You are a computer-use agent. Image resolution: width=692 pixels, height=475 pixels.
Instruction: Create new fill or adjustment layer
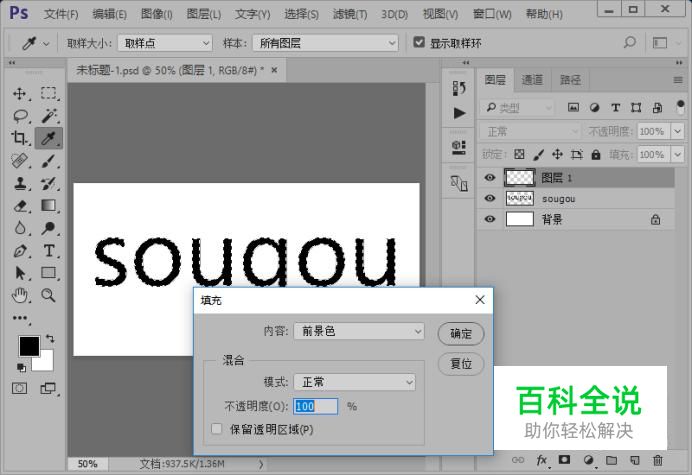(588, 460)
